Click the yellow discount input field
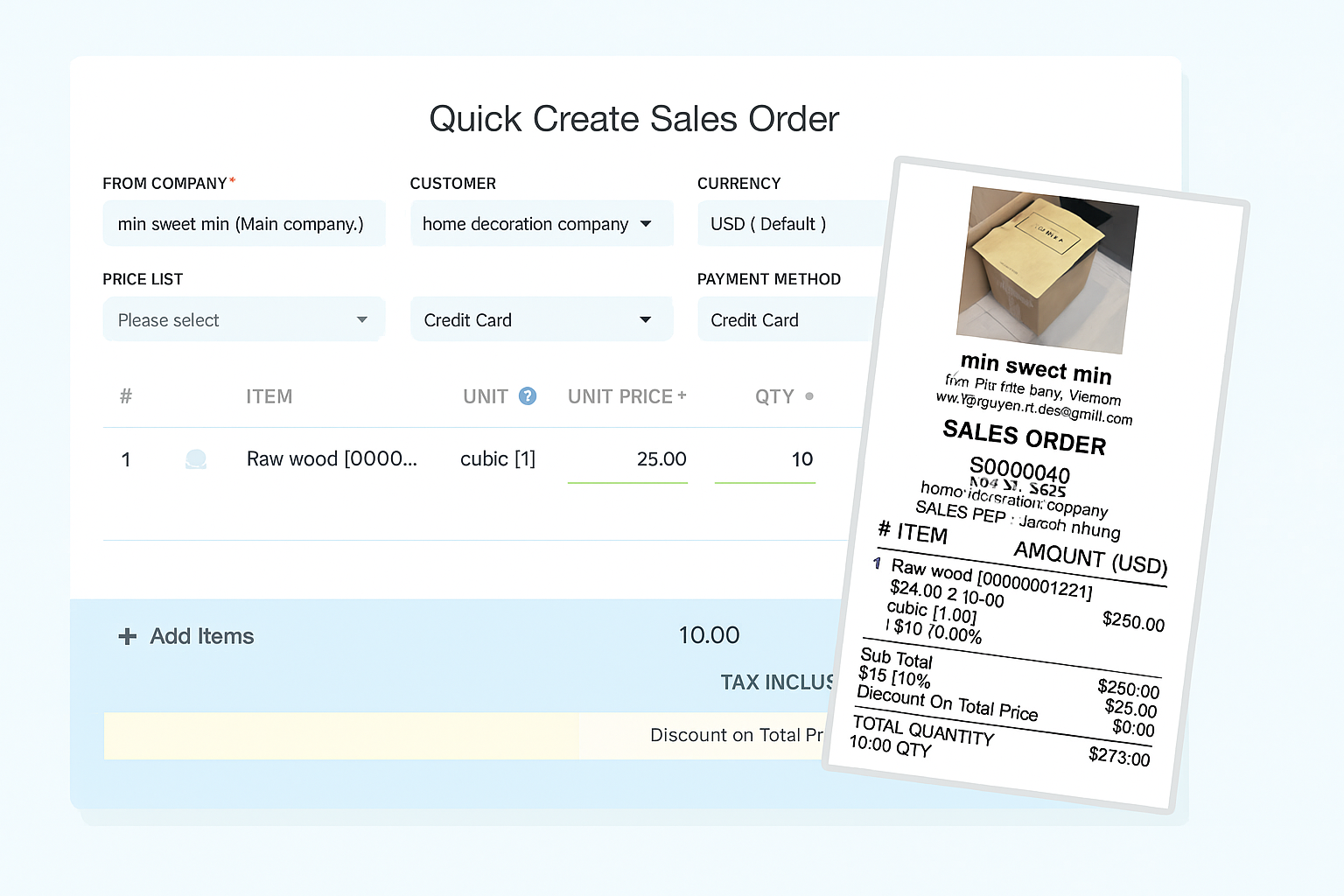 pos(341,736)
